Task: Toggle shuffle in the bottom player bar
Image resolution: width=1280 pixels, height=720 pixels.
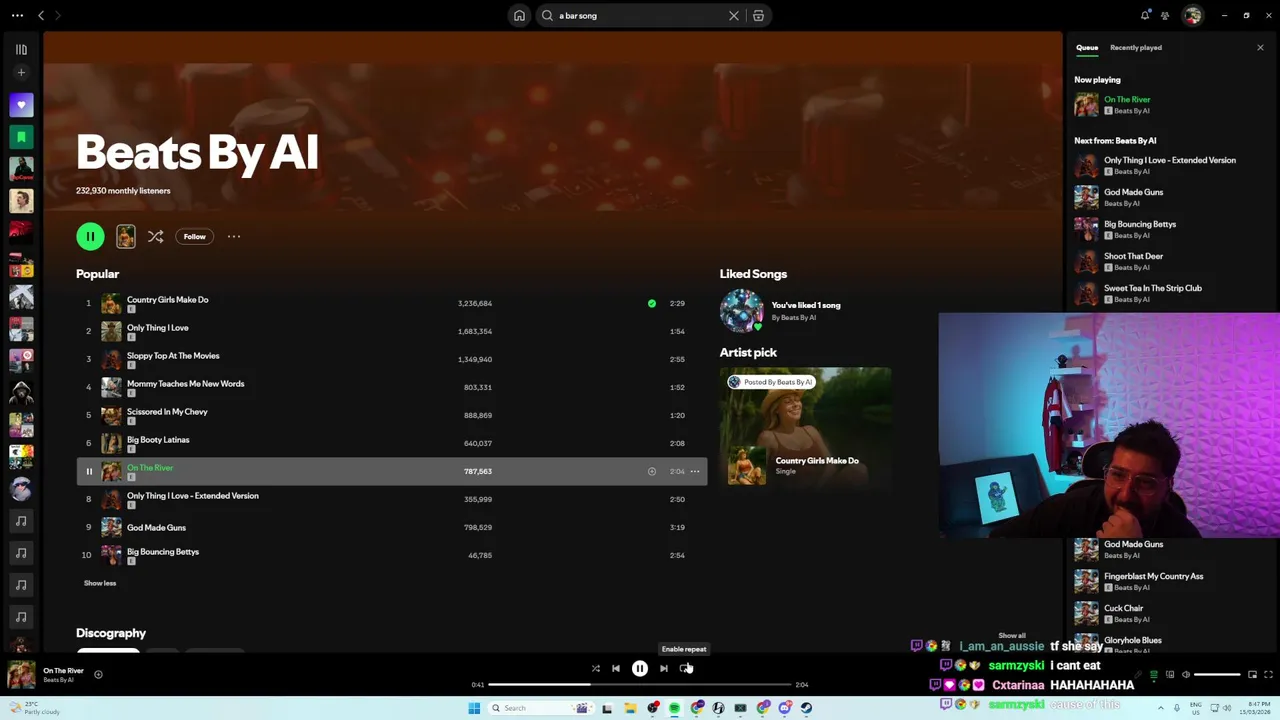Action: click(595, 668)
